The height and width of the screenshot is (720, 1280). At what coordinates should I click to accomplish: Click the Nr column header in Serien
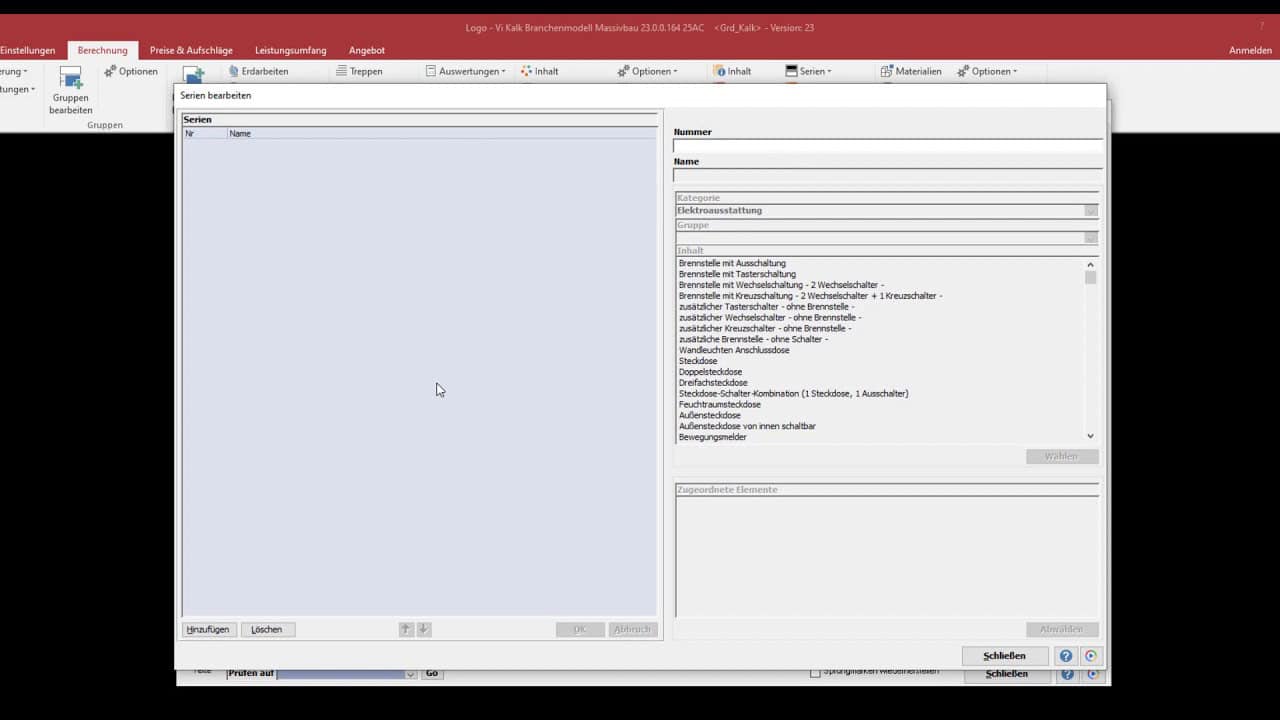click(x=204, y=133)
